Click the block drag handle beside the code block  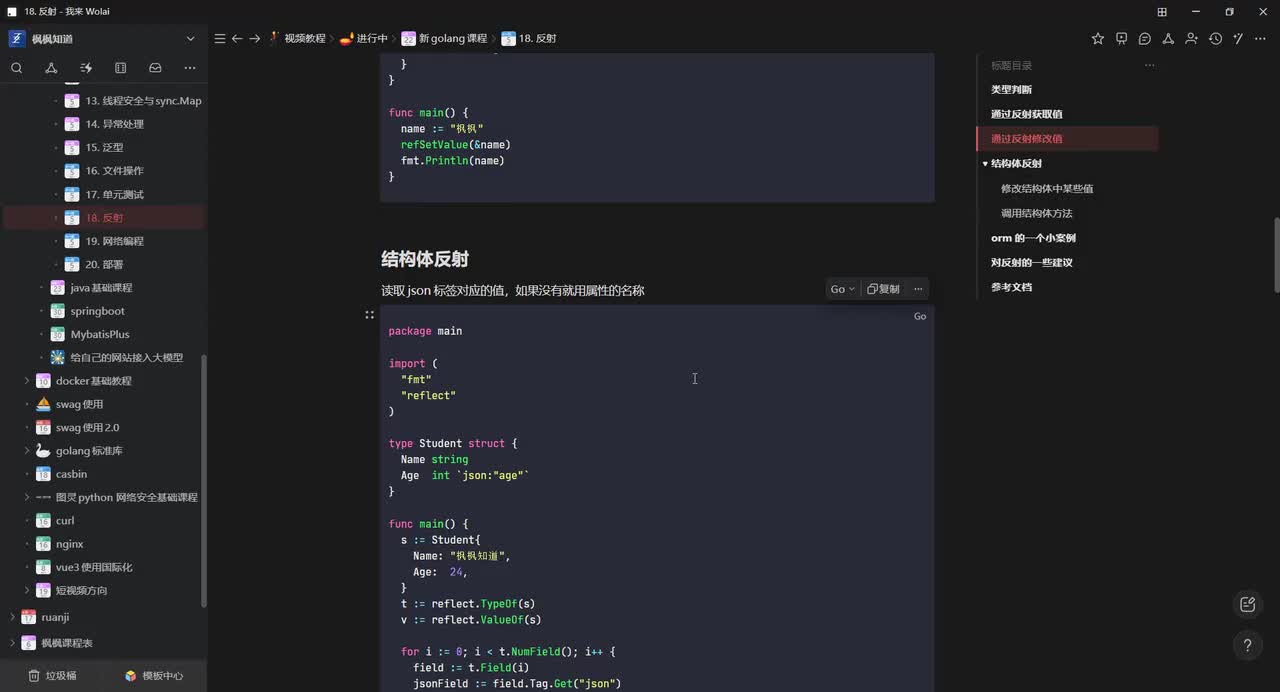(370, 315)
